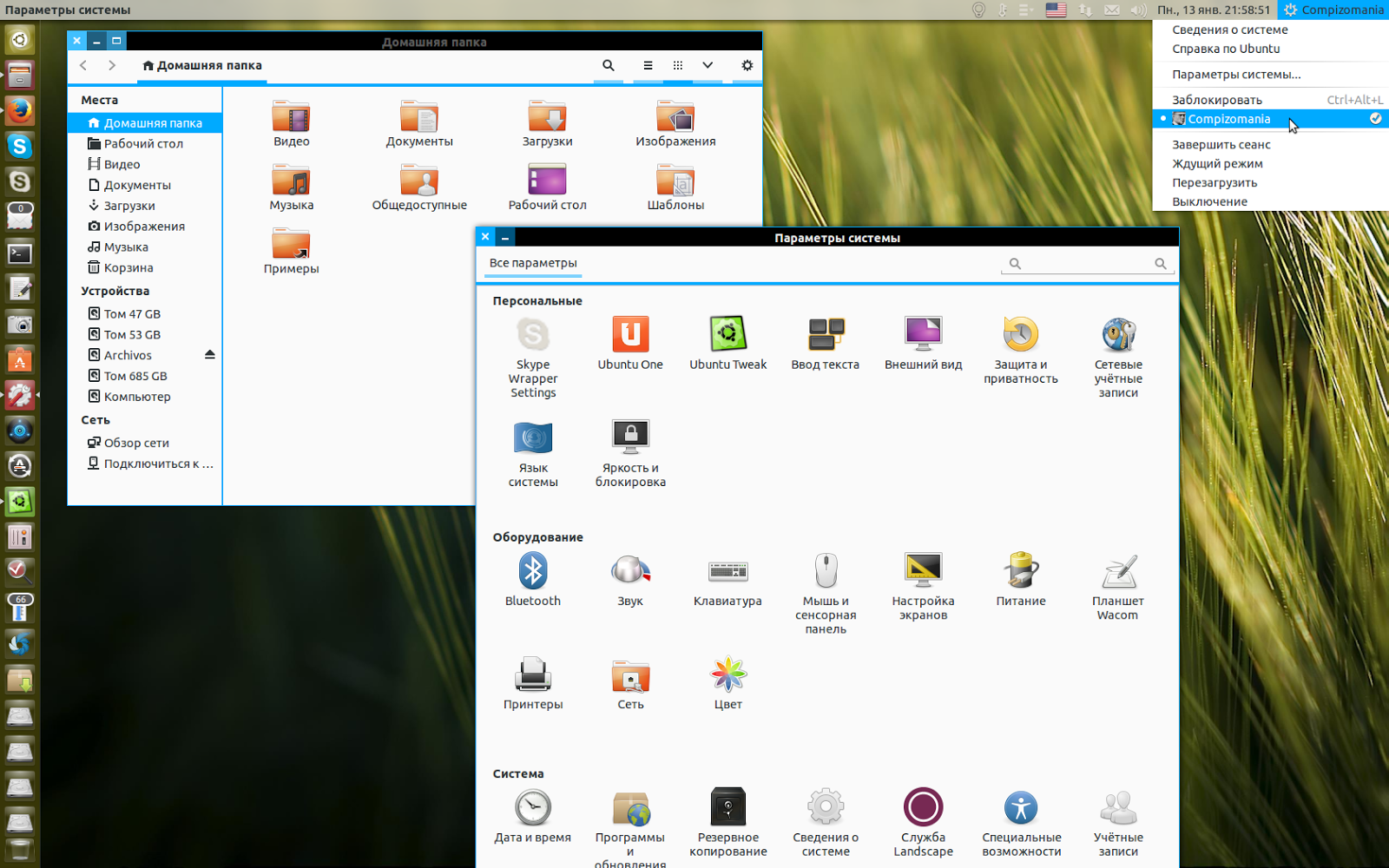
Task: Open Сеть network settings icon
Action: point(630,684)
